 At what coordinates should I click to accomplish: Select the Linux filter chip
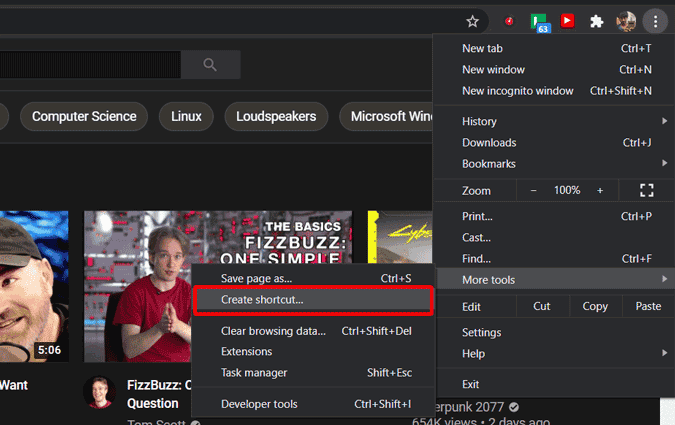click(x=186, y=116)
